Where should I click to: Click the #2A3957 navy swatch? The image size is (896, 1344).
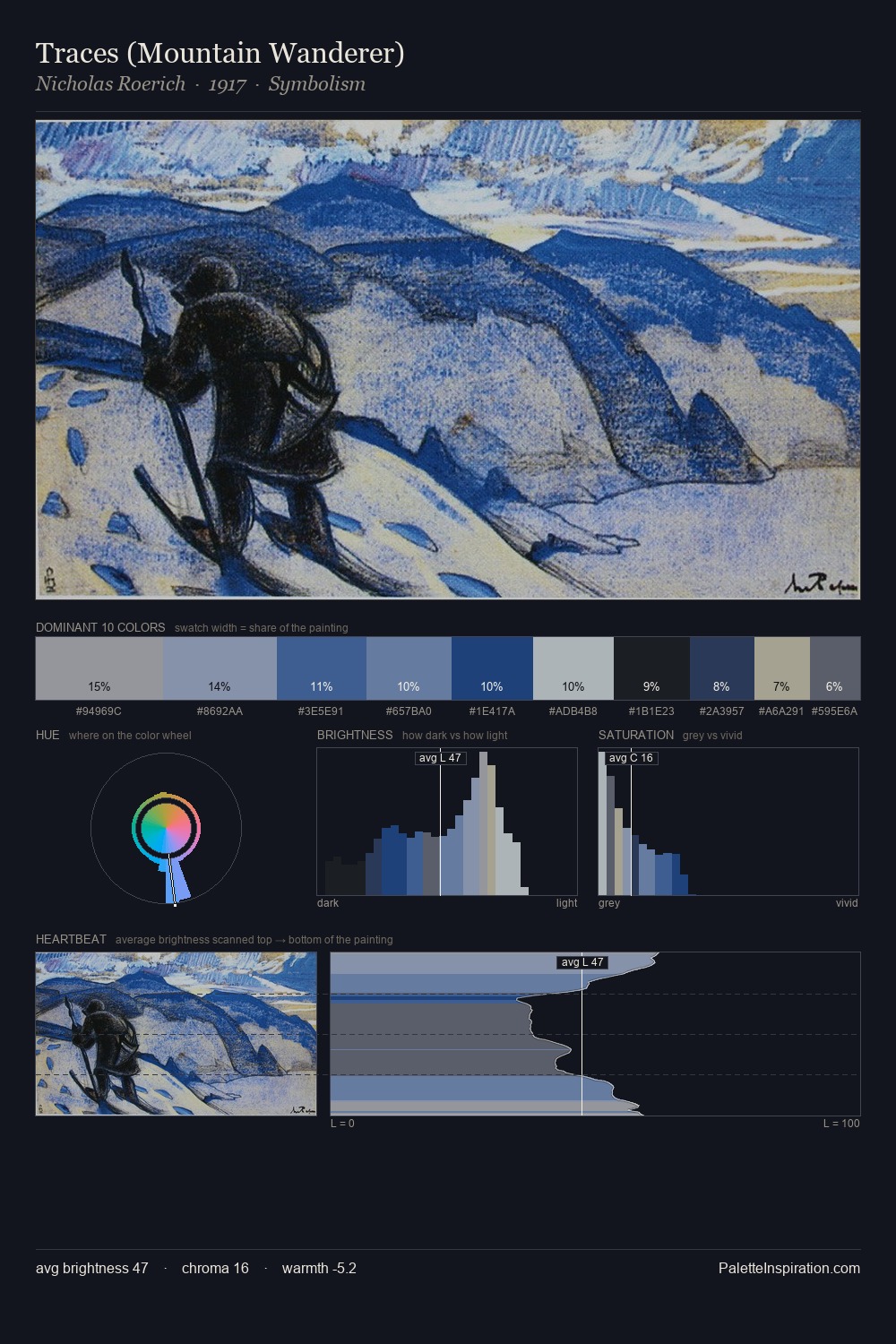(x=722, y=668)
